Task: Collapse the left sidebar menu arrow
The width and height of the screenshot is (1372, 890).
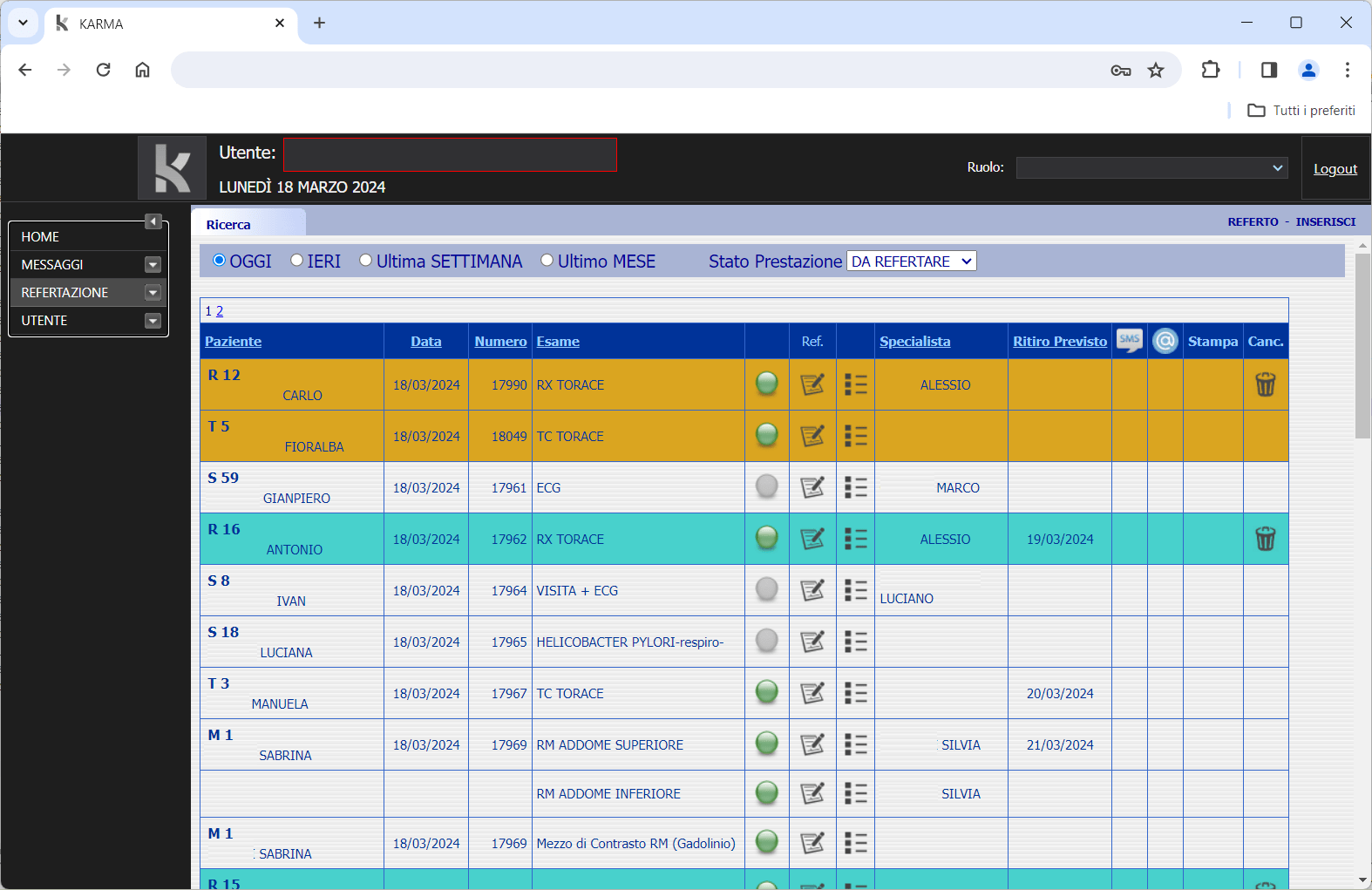Action: pos(153,221)
